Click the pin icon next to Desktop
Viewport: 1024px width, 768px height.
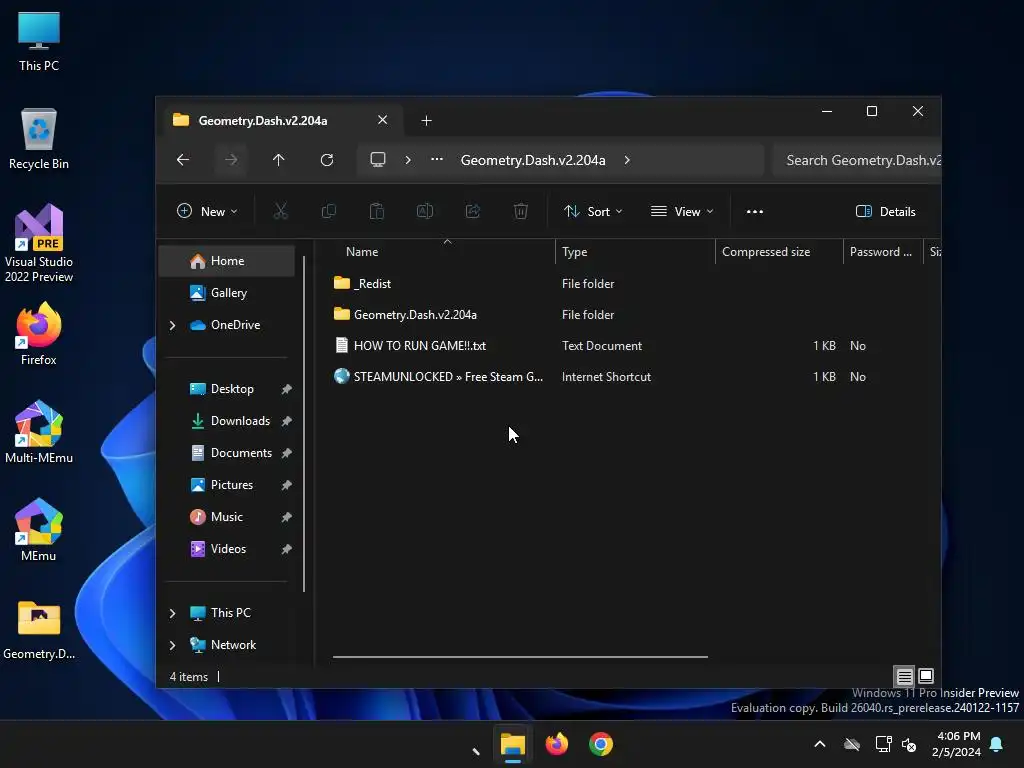[x=286, y=389]
